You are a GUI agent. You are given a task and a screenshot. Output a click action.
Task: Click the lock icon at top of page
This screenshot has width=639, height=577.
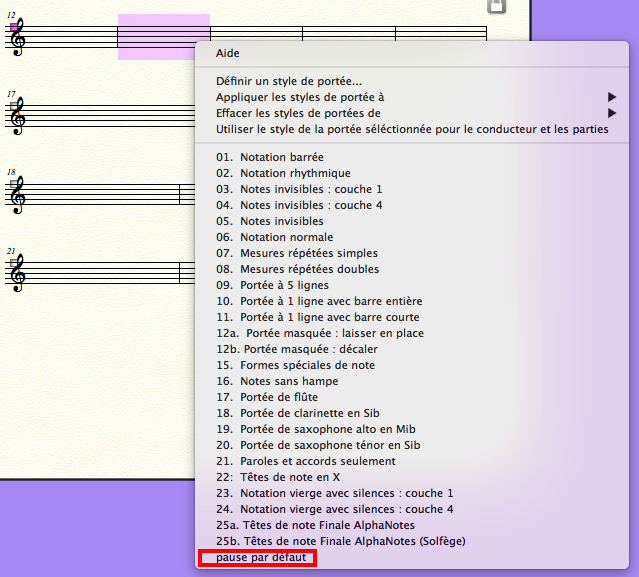pos(496,6)
